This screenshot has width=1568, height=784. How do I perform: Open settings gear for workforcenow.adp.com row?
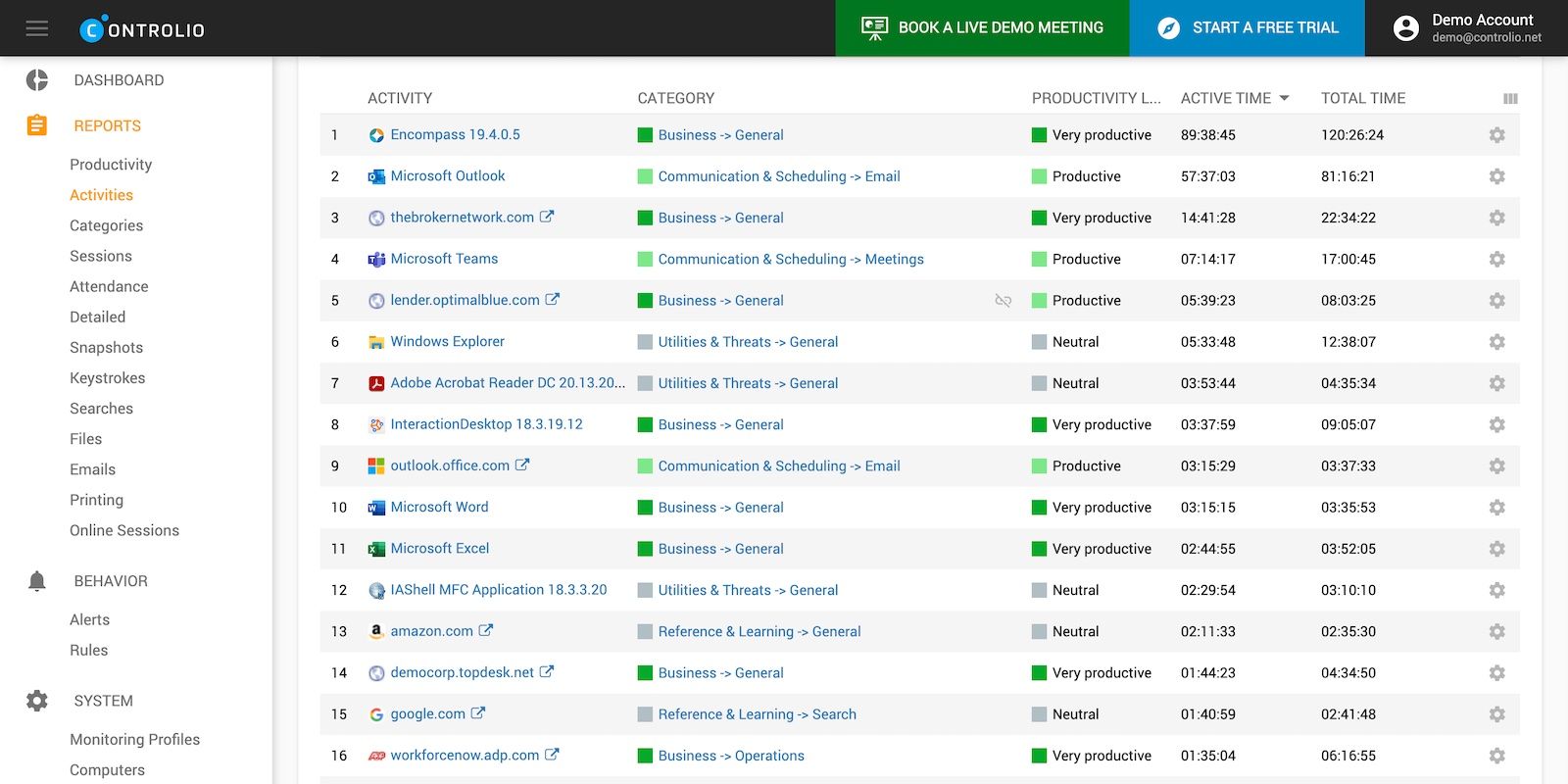click(1496, 756)
